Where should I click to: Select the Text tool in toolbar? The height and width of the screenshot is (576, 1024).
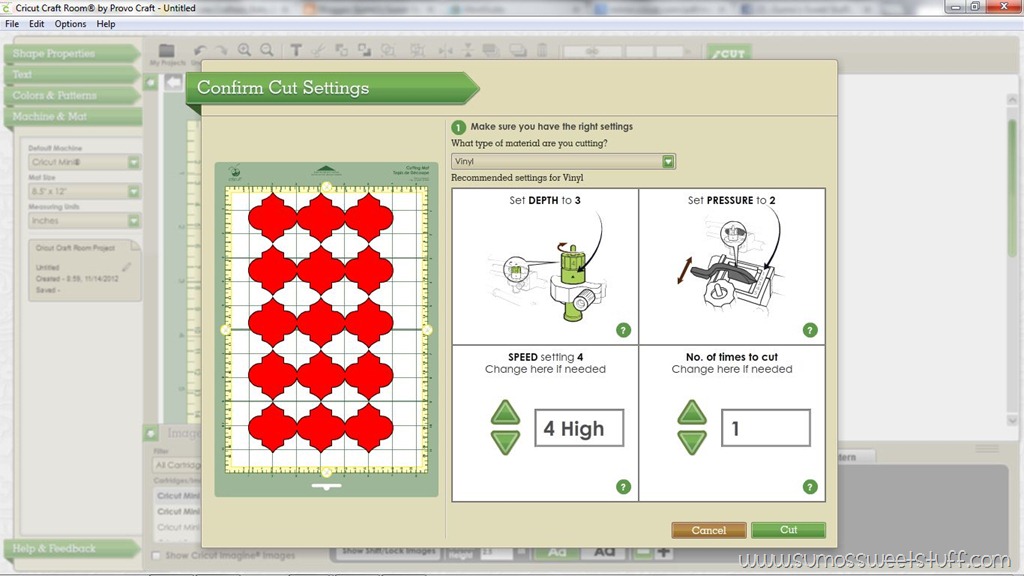296,50
